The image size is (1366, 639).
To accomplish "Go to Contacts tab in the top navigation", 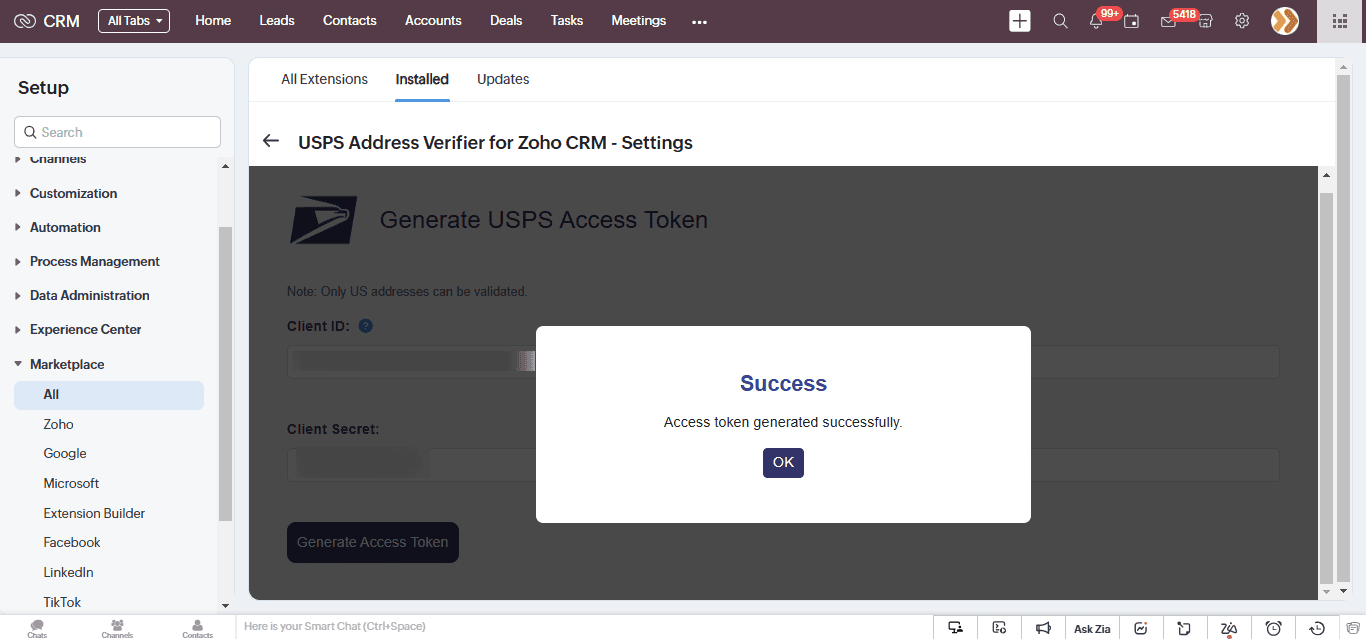I will (x=350, y=21).
